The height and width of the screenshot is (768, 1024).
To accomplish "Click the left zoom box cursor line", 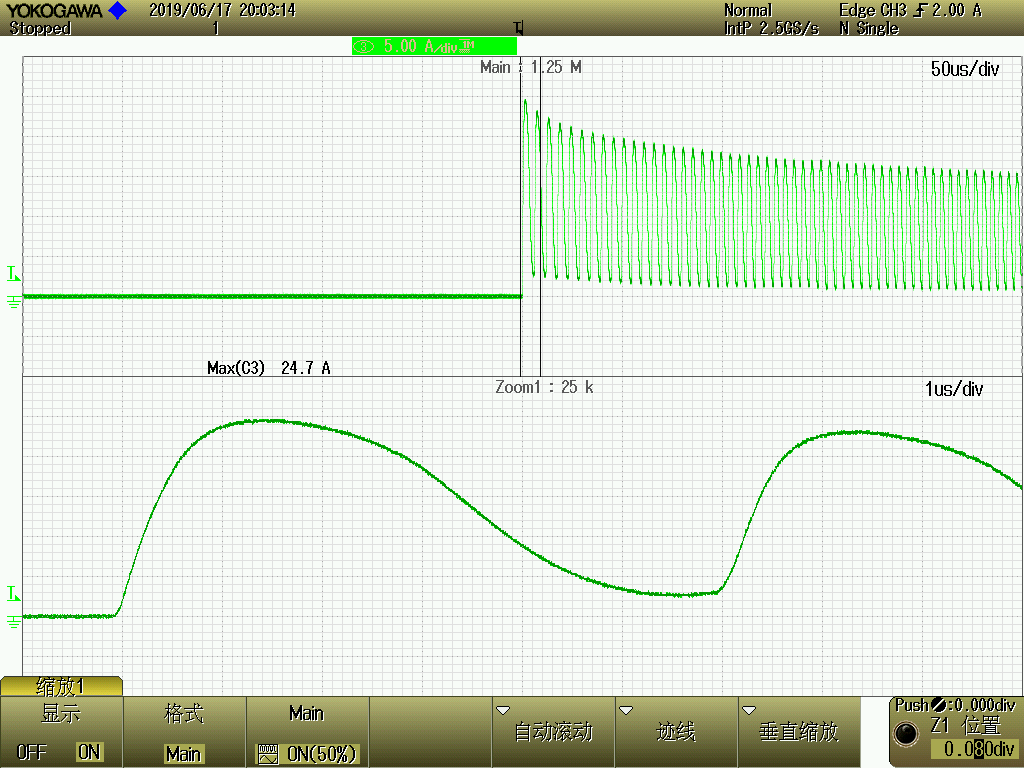I will pyautogui.click(x=520, y=216).
